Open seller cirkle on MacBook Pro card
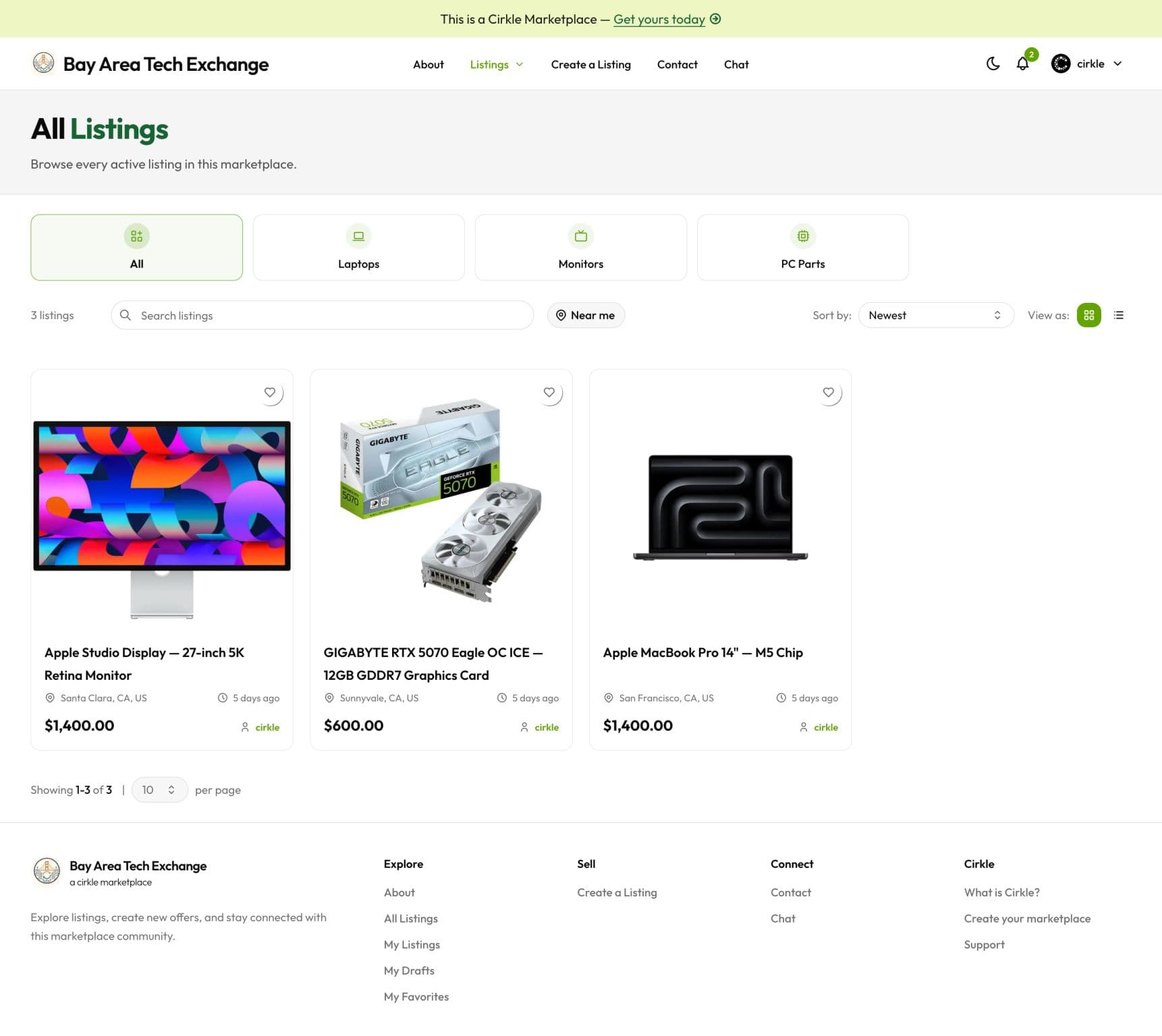 click(826, 727)
